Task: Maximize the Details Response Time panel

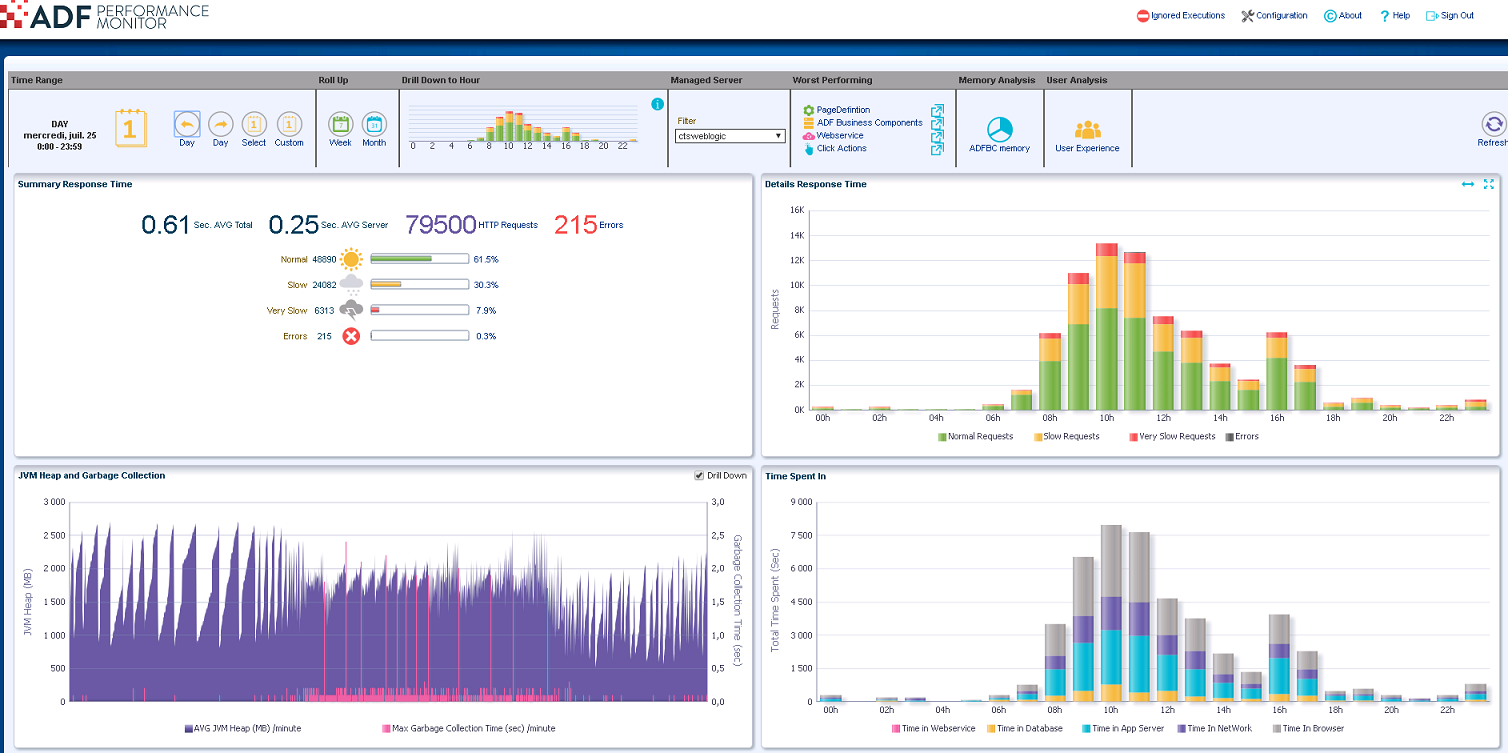Action: (x=1489, y=184)
